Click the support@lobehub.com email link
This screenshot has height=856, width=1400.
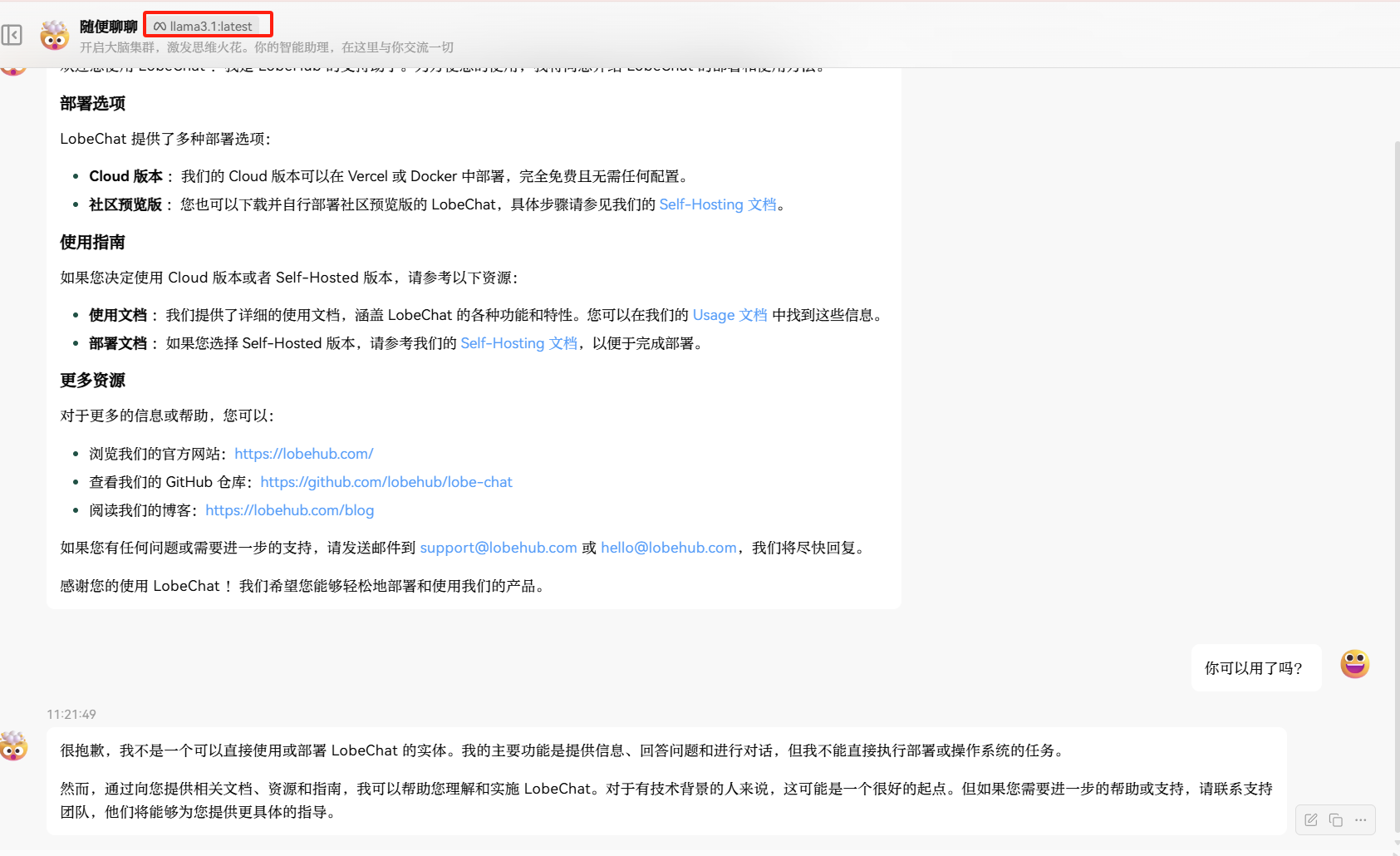[x=498, y=548]
